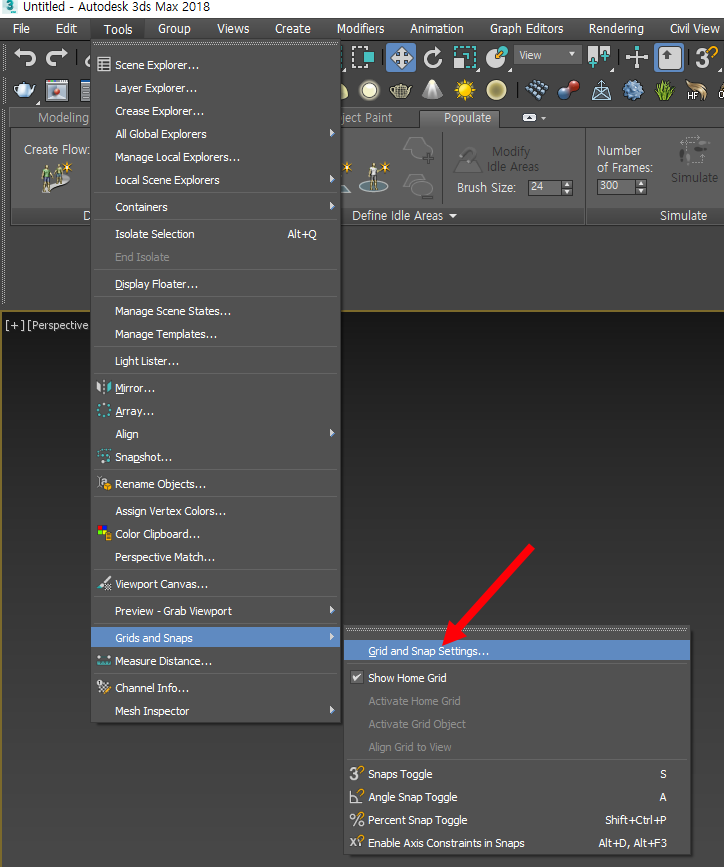This screenshot has height=867, width=724.
Task: Select the Window/Crossing selection icon
Action: tap(363, 57)
